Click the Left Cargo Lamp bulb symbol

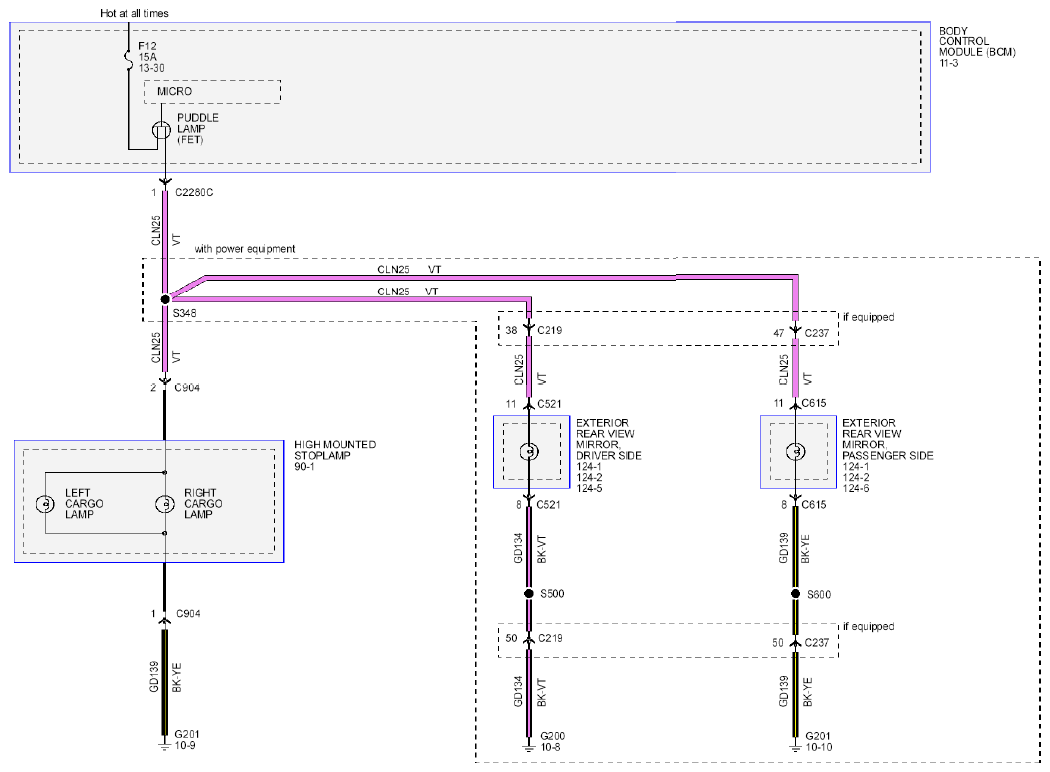point(45,504)
